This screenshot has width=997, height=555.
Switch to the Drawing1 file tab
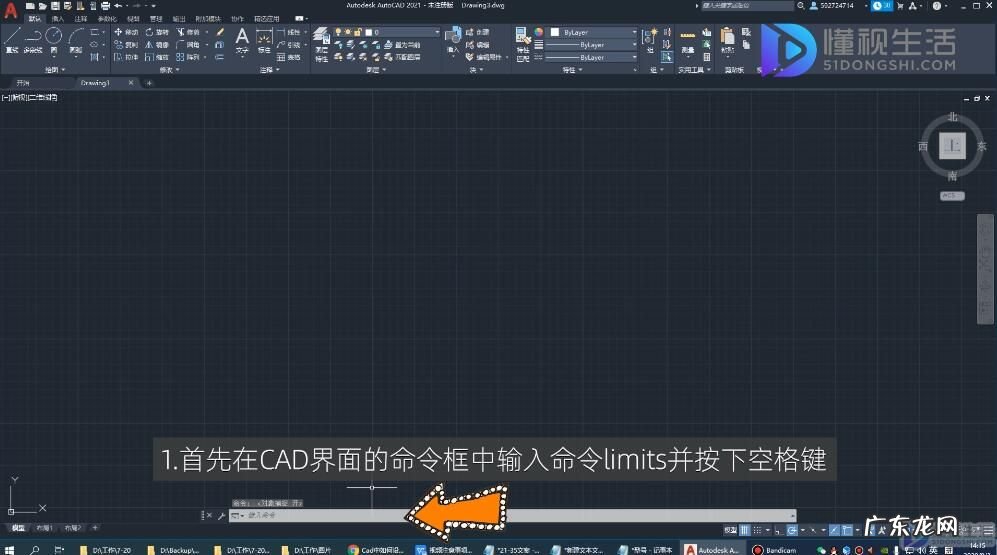point(95,83)
